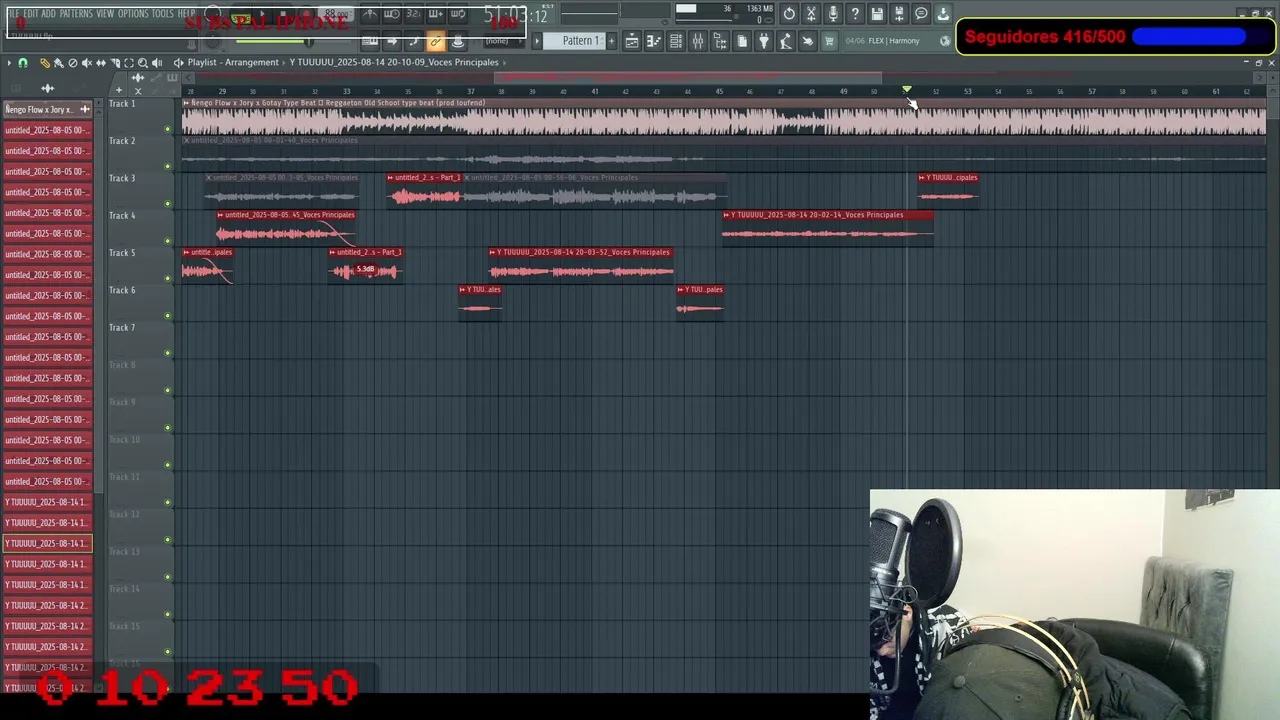The height and width of the screenshot is (720, 1280).
Task: Select untitled_2 Part_1 clip on Track 3
Action: pos(425,190)
